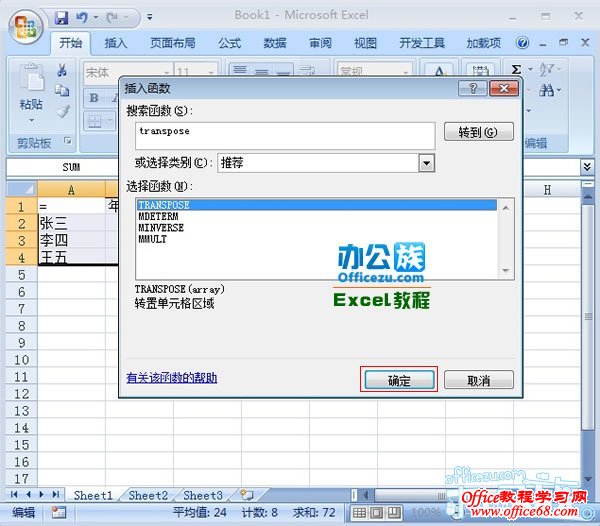Open the font size dropdown

coord(211,72)
